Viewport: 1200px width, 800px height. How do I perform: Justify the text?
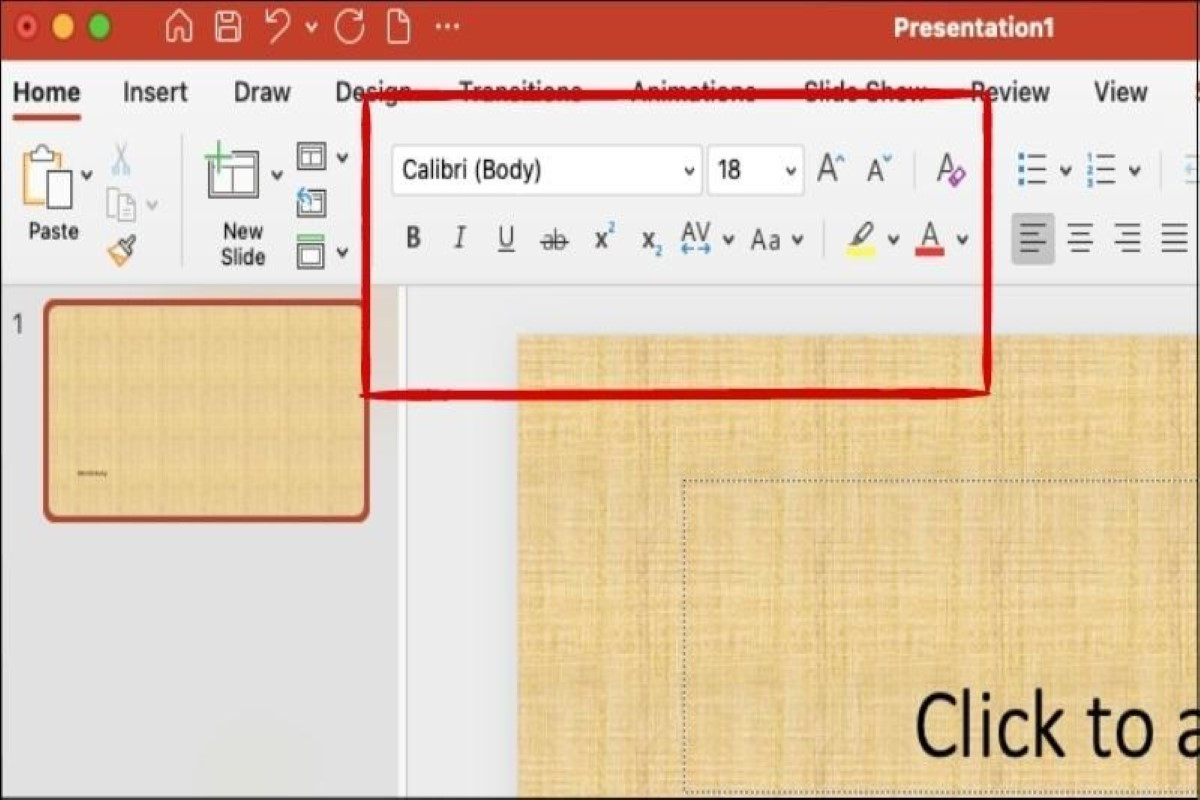click(1174, 239)
